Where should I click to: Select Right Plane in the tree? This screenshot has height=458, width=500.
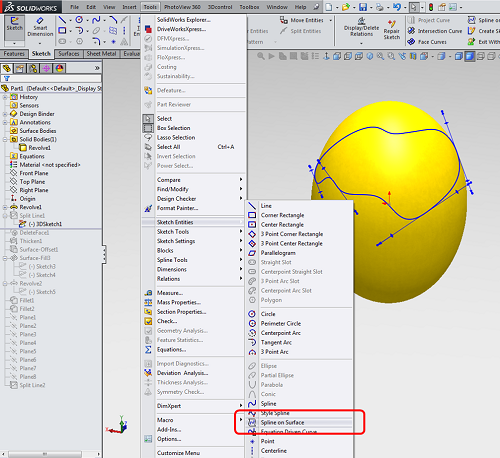(x=34, y=190)
